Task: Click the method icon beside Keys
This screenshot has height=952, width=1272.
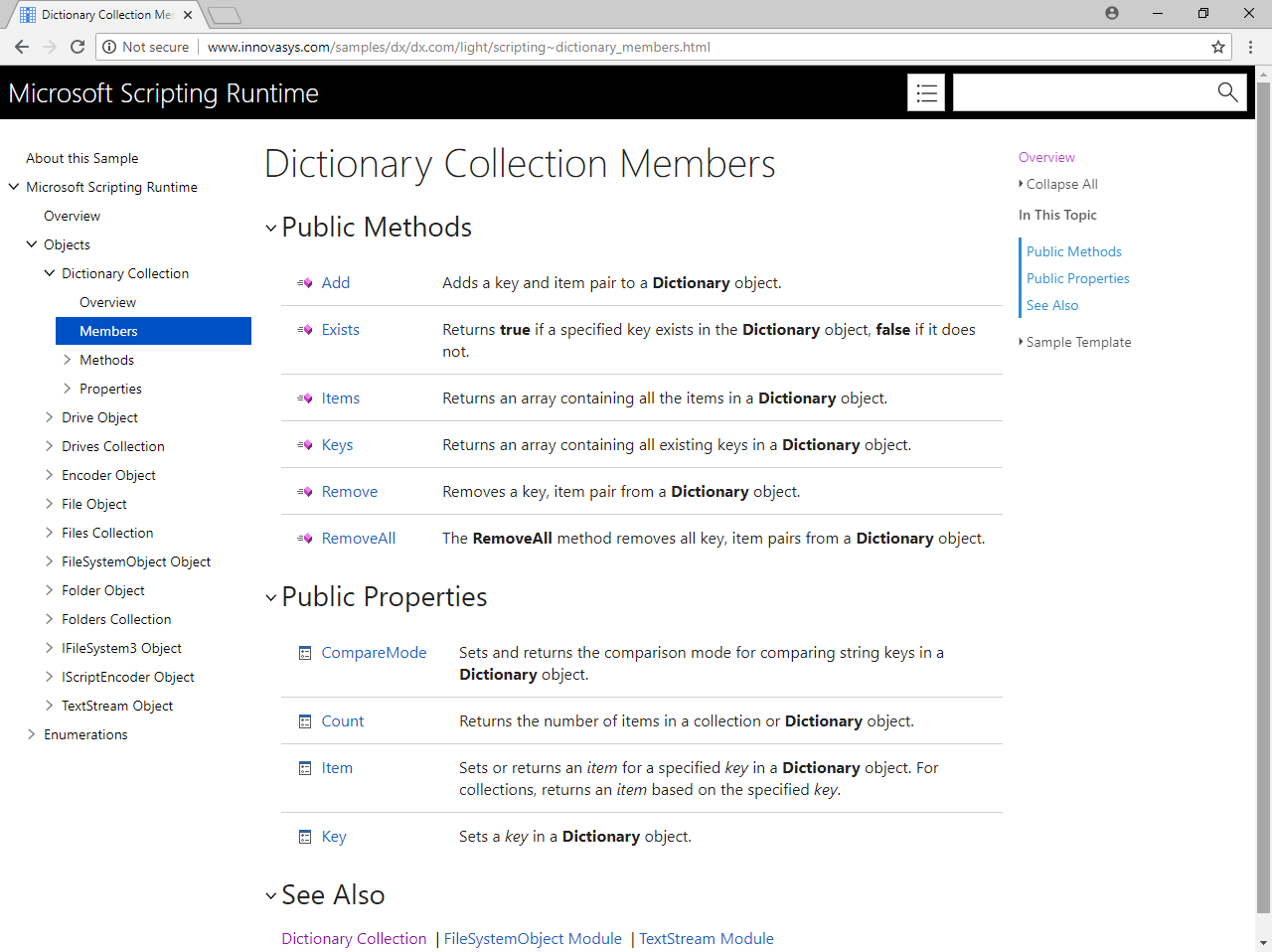Action: pos(305,445)
